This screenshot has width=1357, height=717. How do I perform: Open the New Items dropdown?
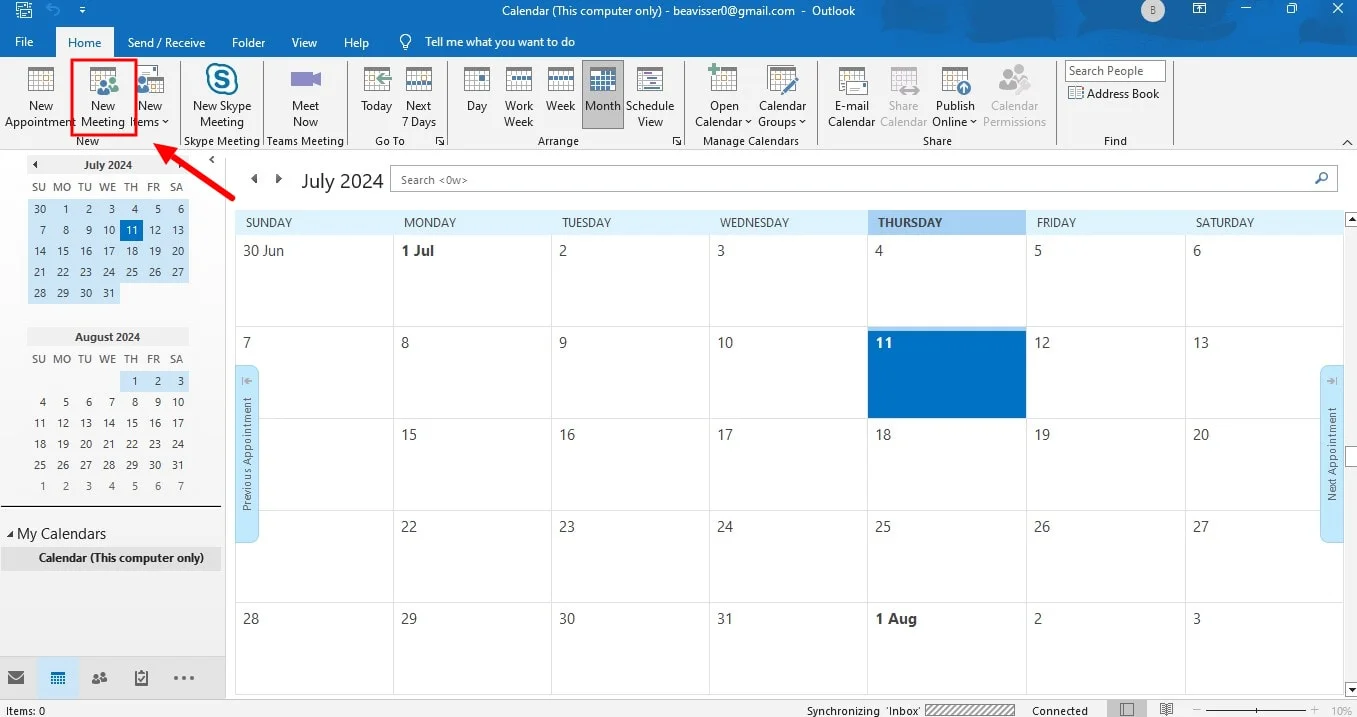pos(151,97)
